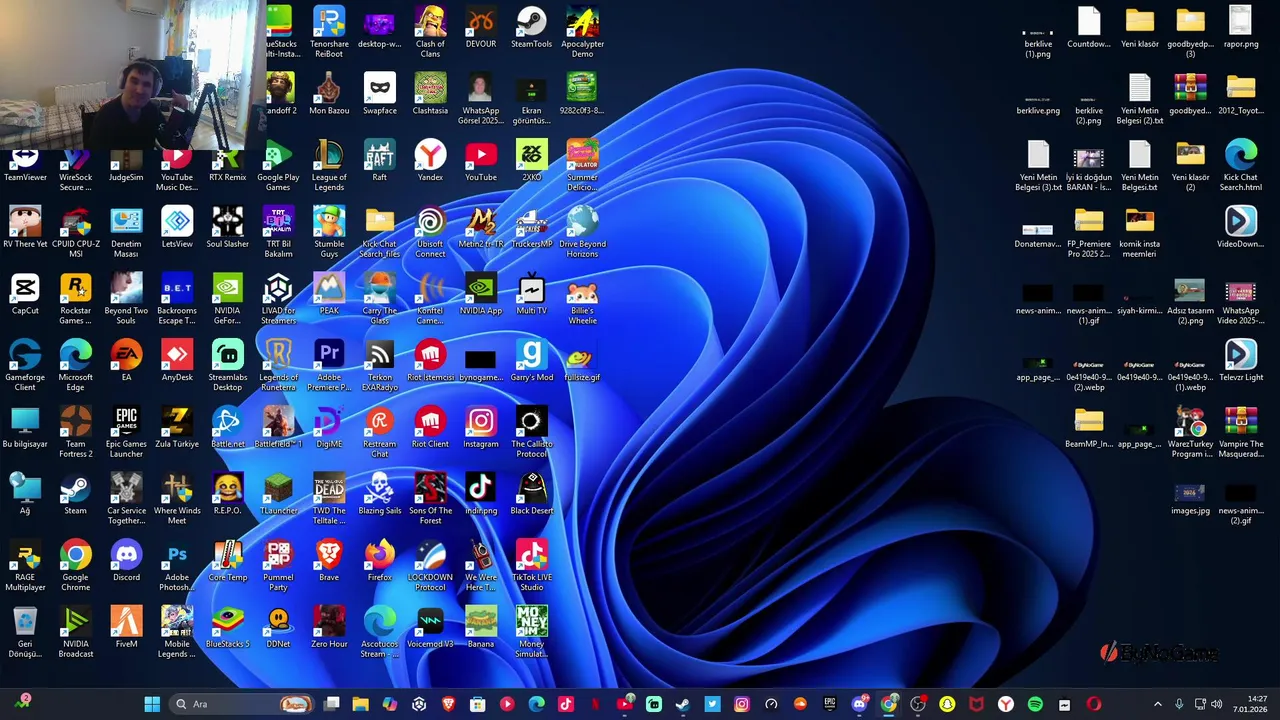Focus the Ara taskbar search box

pyautogui.click(x=242, y=704)
